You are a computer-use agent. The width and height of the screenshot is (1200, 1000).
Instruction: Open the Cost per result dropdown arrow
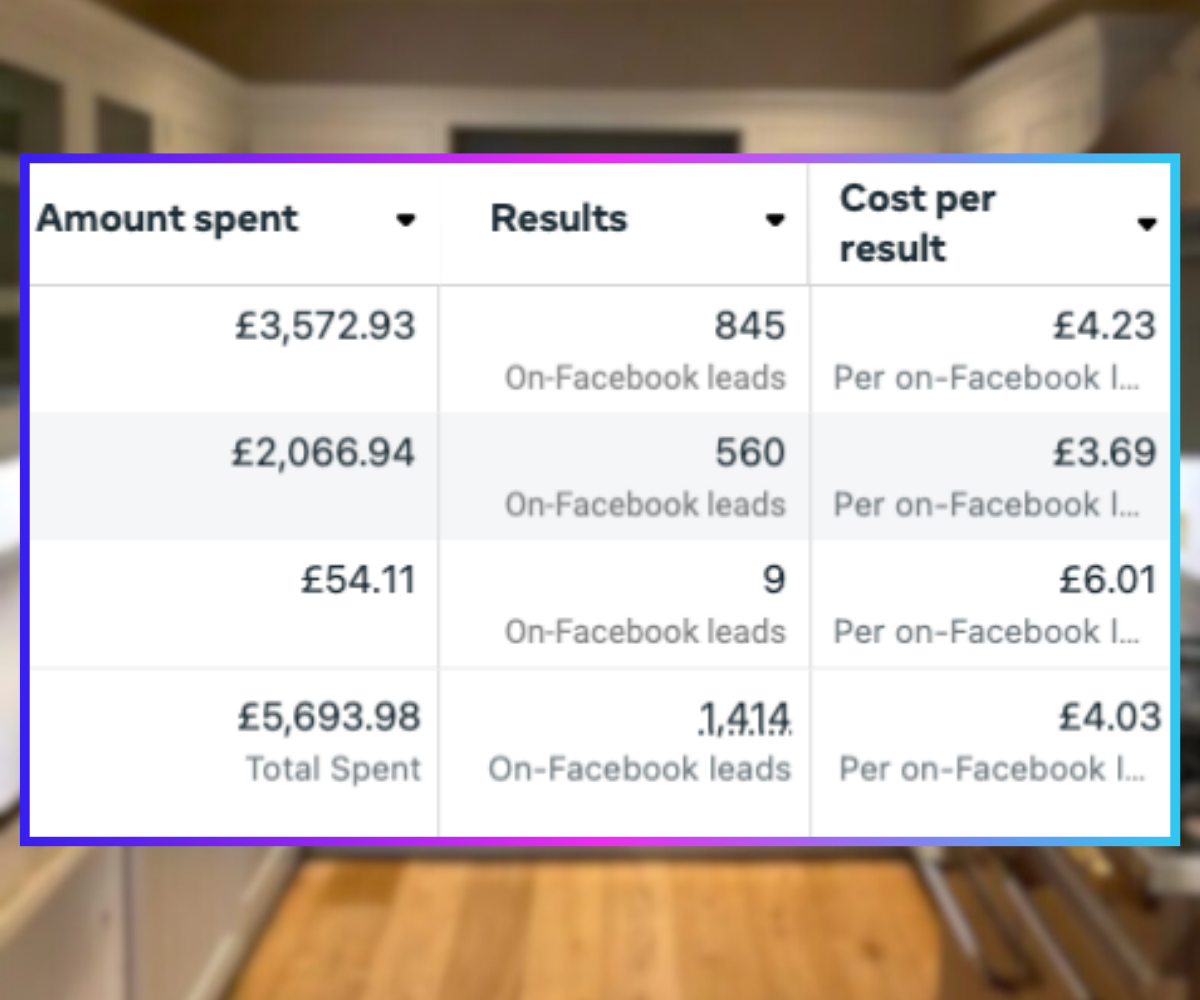1147,223
